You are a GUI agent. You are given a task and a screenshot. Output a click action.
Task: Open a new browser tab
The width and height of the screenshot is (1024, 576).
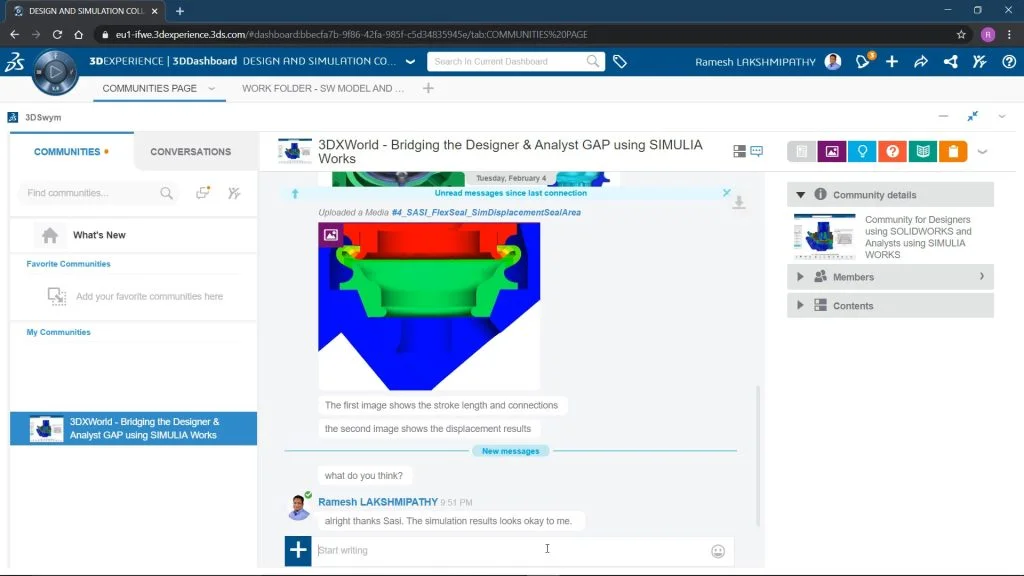(x=180, y=11)
